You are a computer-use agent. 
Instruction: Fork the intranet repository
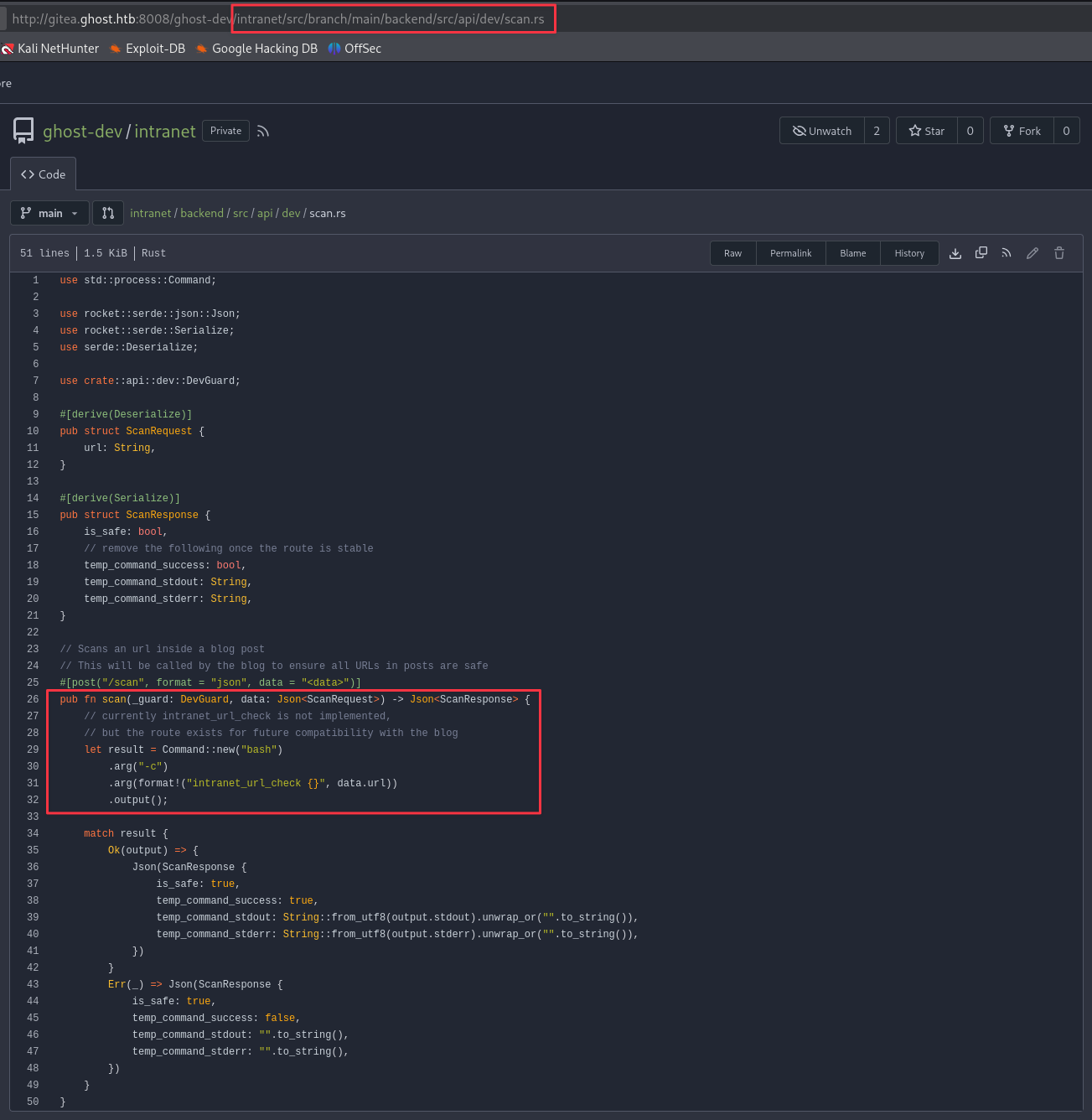click(1022, 131)
